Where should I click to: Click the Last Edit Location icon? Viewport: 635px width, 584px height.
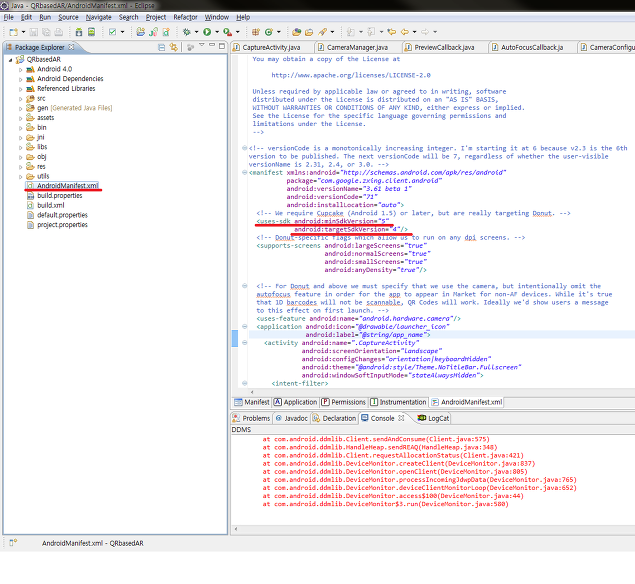point(391,32)
